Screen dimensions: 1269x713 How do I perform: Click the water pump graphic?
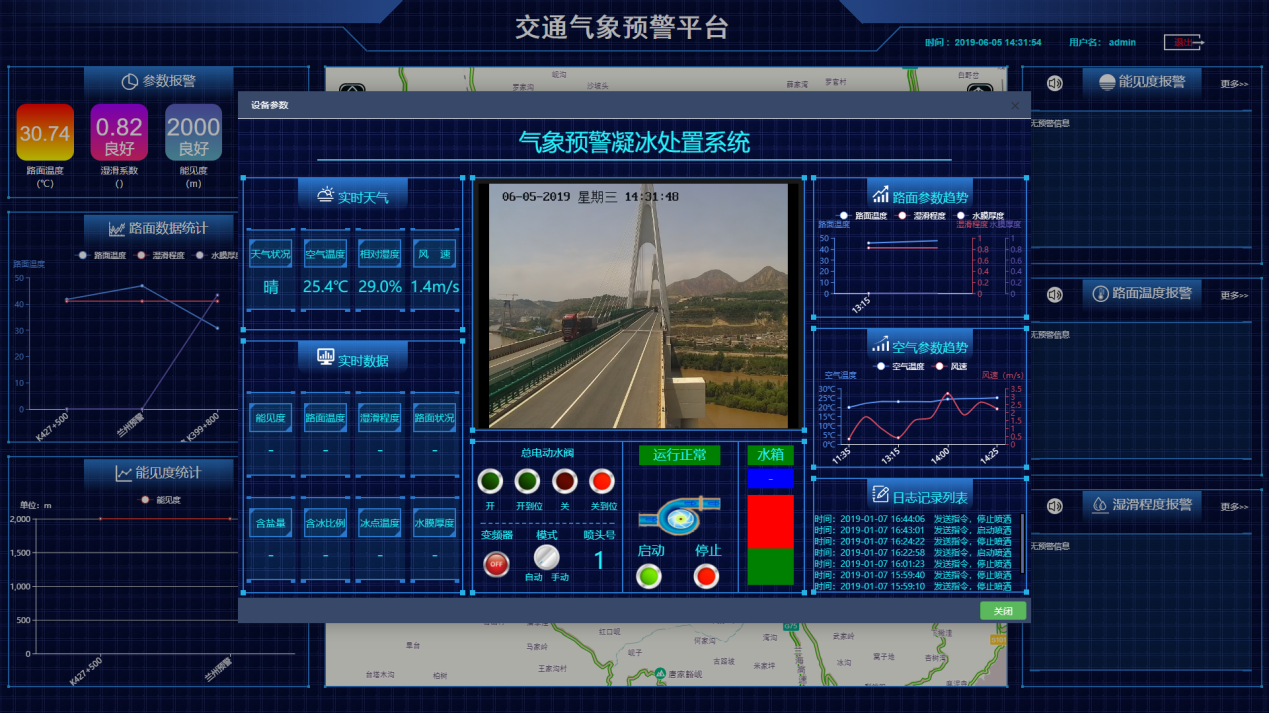click(x=678, y=516)
